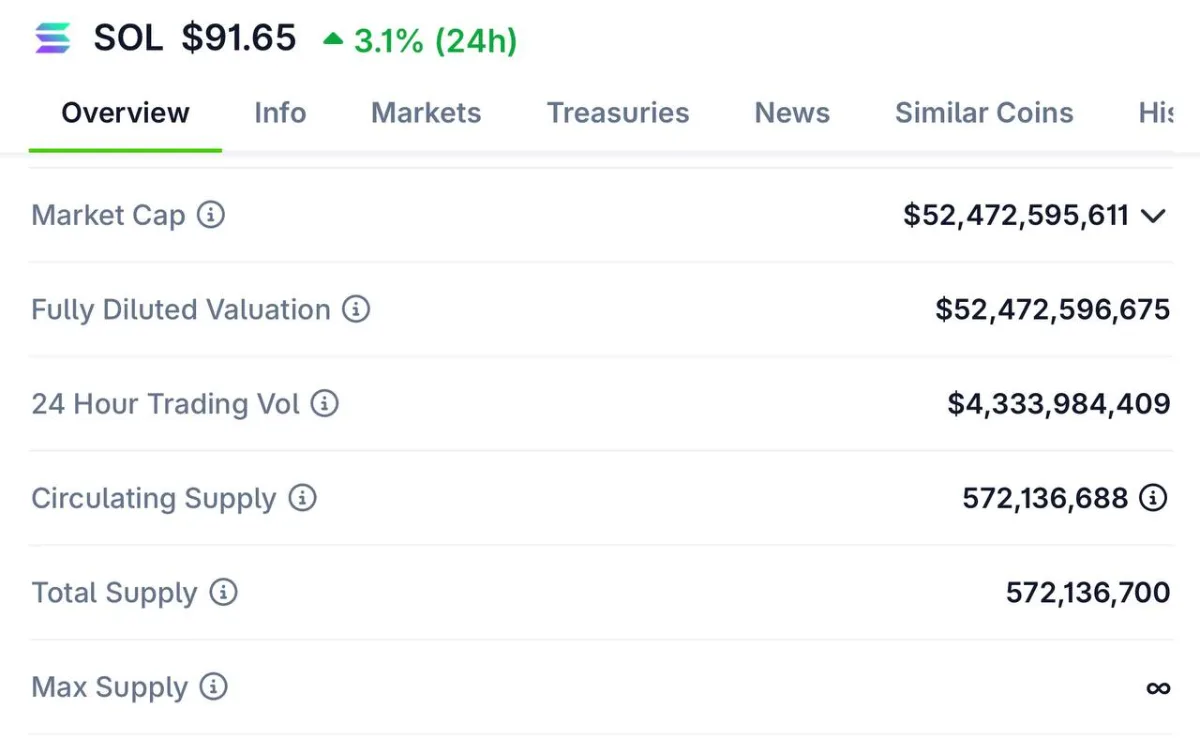Click info icon next to 24 Hour Trading Vol
Screen dimensions: 1200x753
325,404
